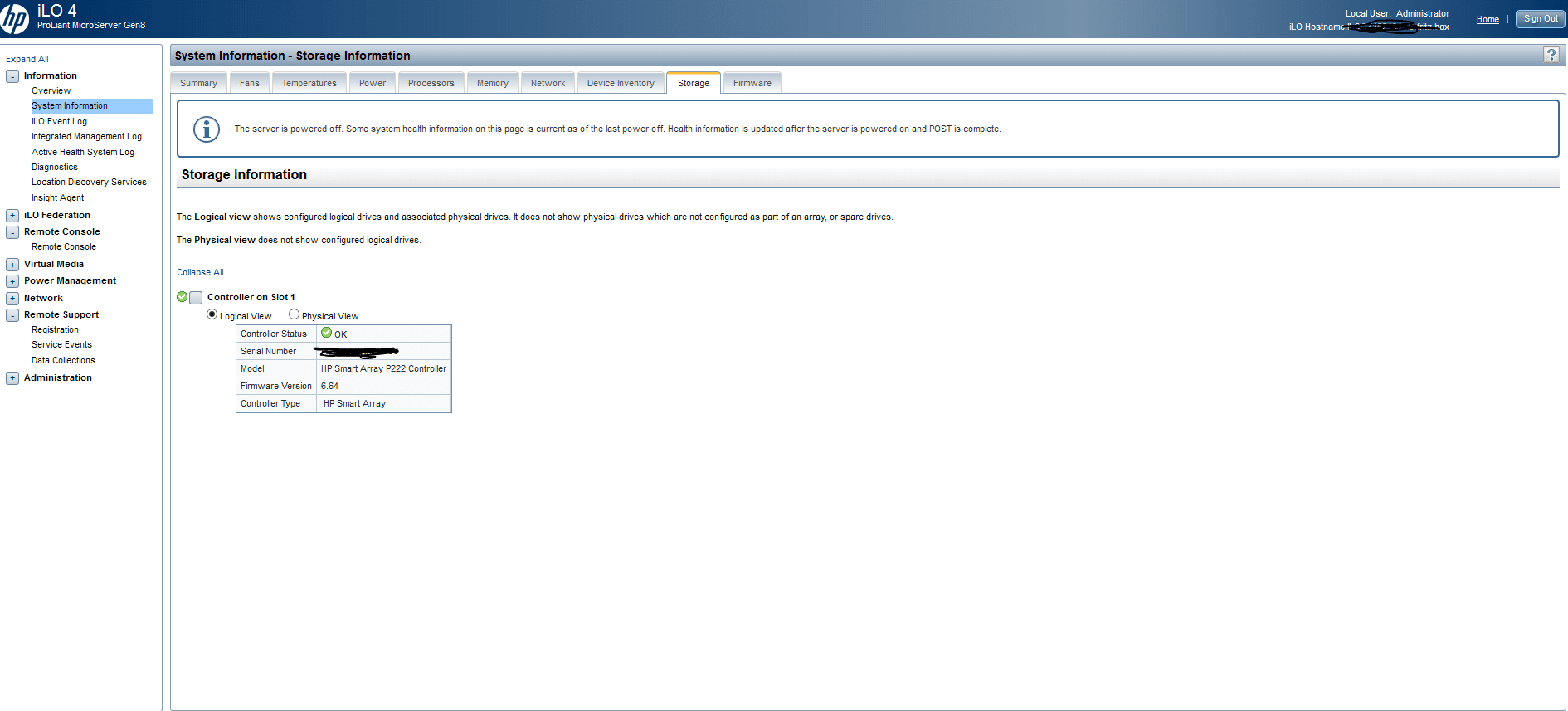This screenshot has width=1568, height=711.
Task: Collapse the Information tree section
Action: click(x=12, y=76)
